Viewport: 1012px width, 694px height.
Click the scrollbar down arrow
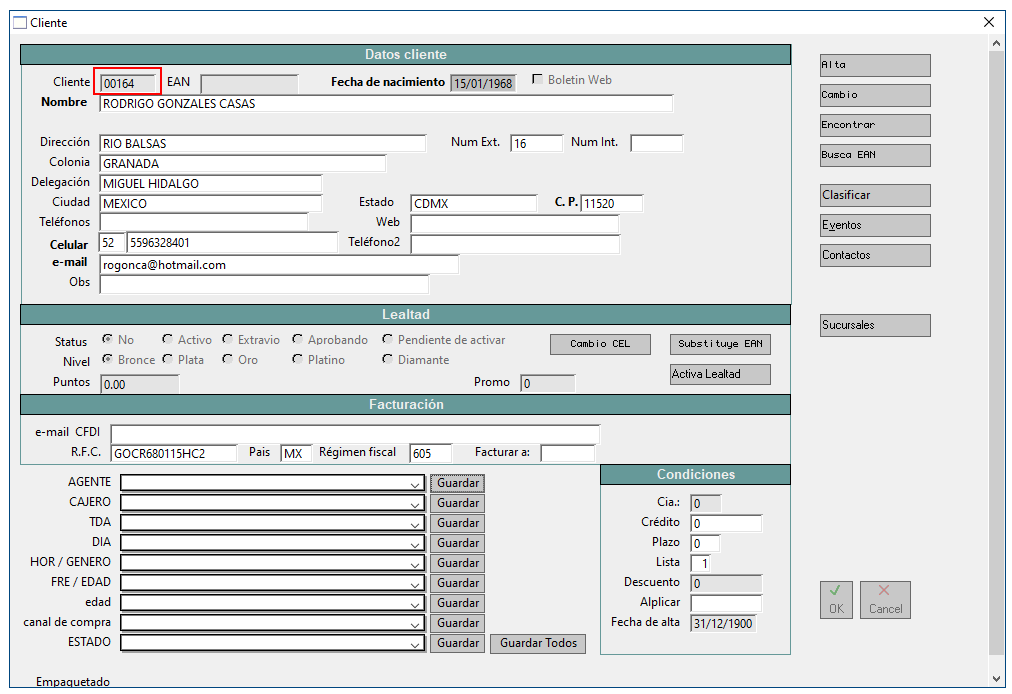997,679
